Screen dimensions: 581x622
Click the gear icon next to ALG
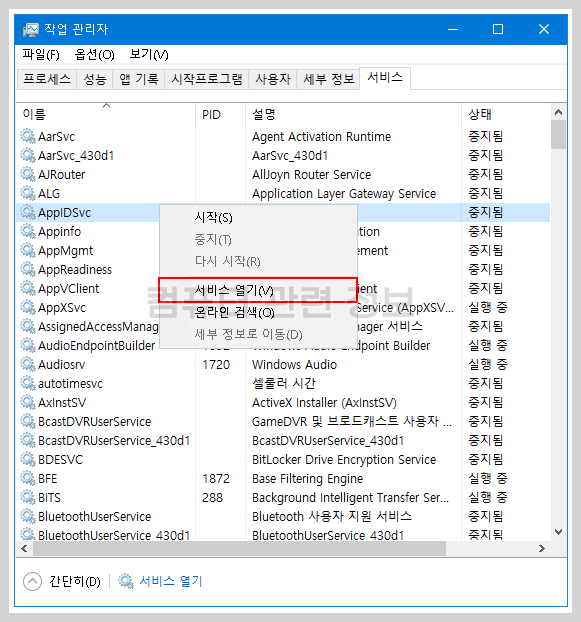tap(28, 194)
